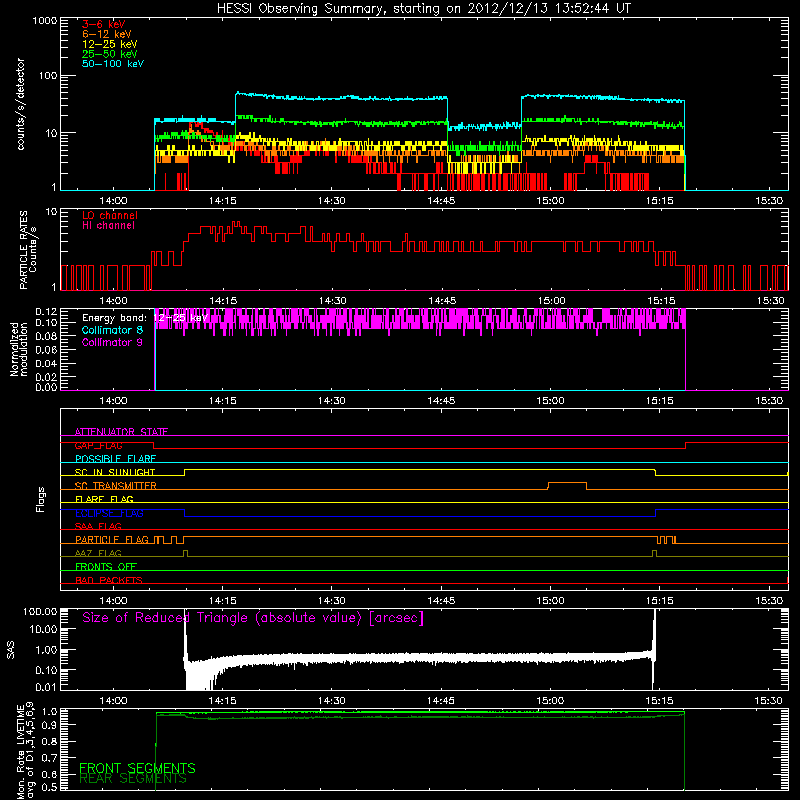Select the HI channel legend label
This screenshot has width=800, height=800.
(108, 226)
